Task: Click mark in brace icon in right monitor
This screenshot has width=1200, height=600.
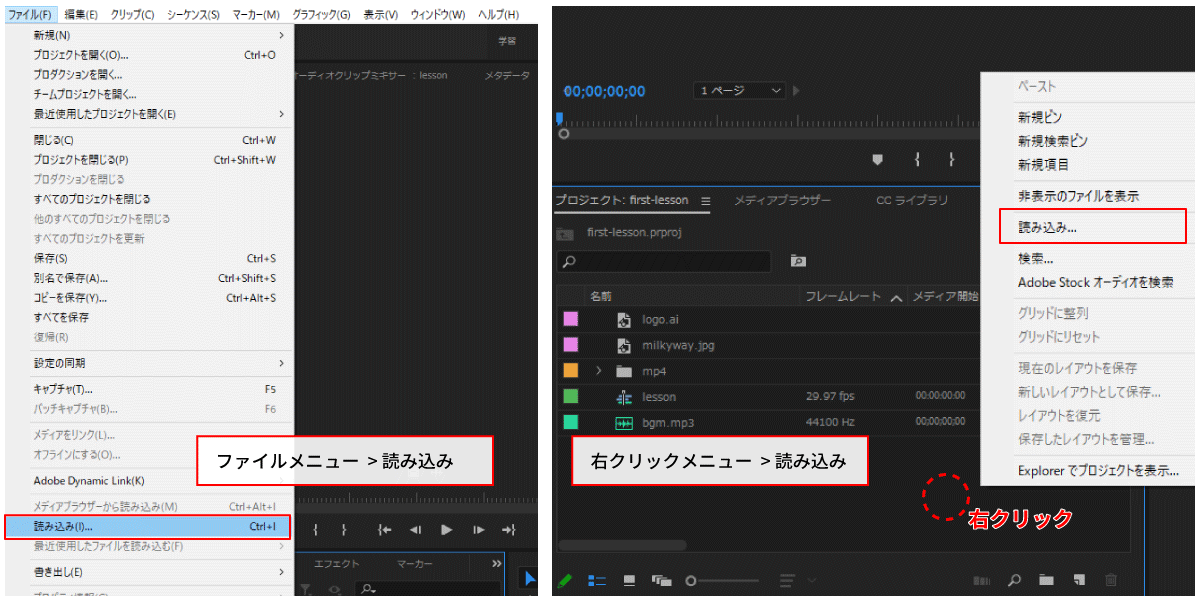Action: (x=917, y=159)
